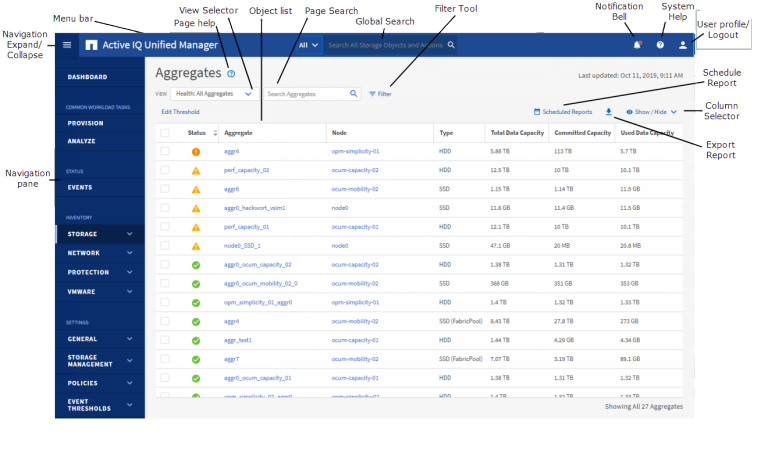Tick the select-all checkbox in the table header
Viewport: 768px width, 471px height.
click(165, 133)
